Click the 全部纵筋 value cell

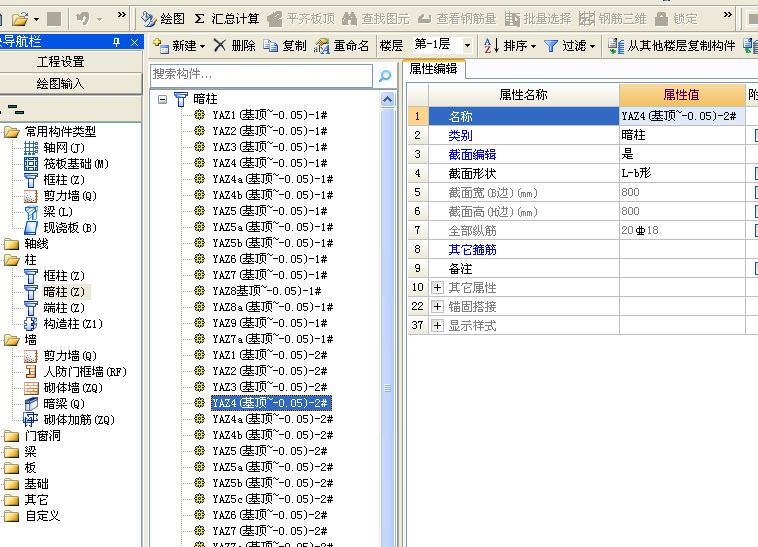point(682,230)
